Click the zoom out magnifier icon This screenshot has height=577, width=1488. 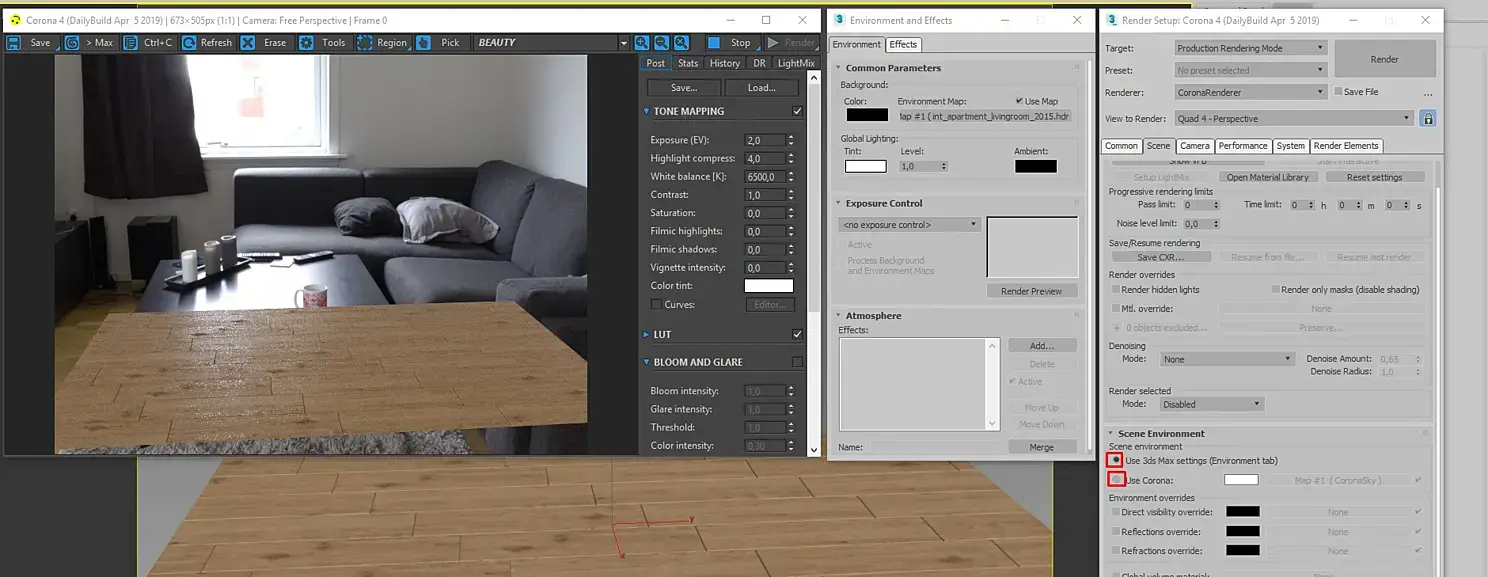661,43
